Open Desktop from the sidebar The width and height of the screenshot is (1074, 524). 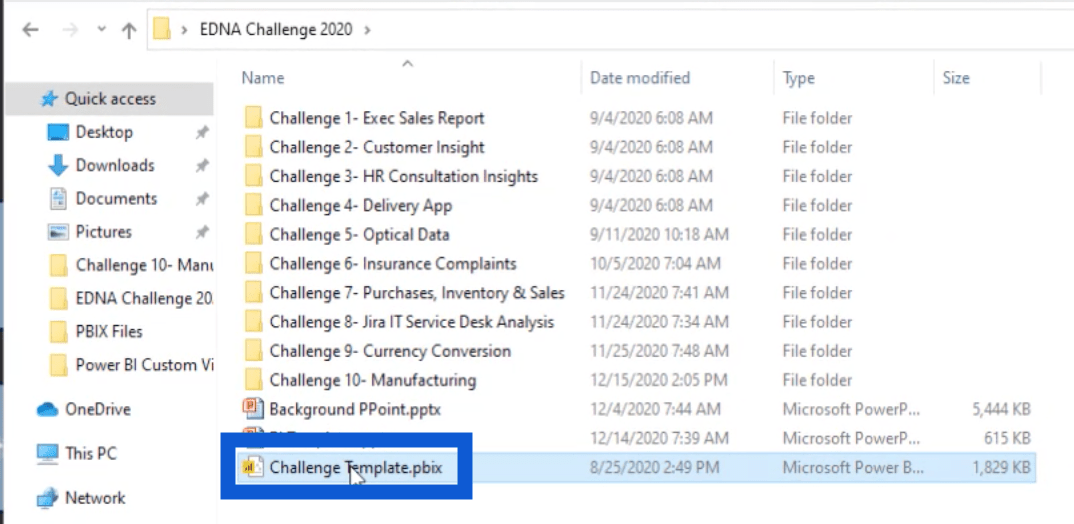103,132
